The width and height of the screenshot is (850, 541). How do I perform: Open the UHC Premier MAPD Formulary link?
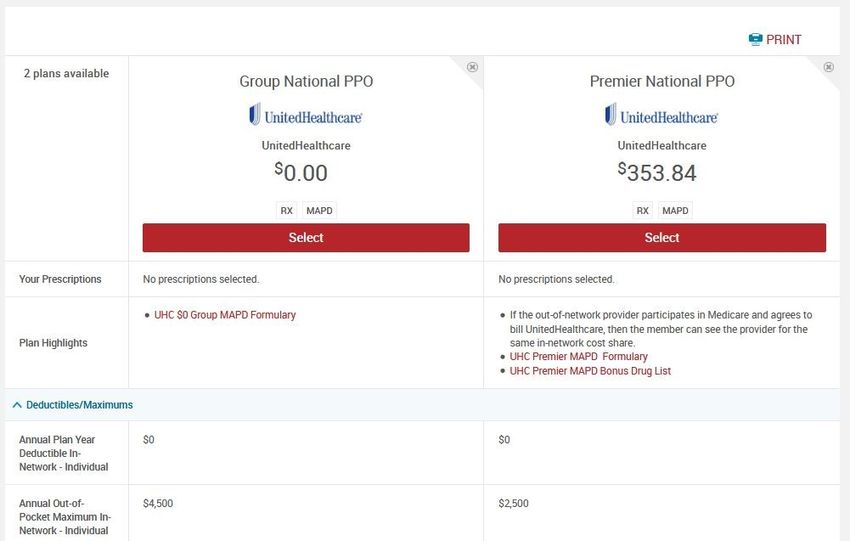[578, 357]
